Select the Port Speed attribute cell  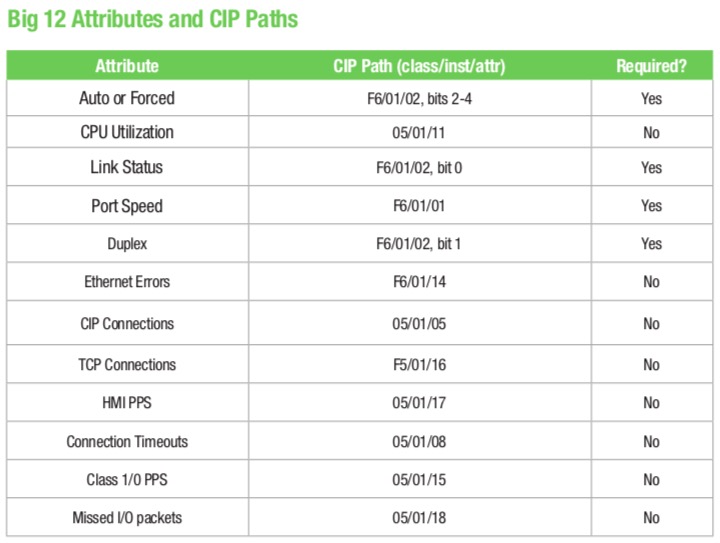127,206
